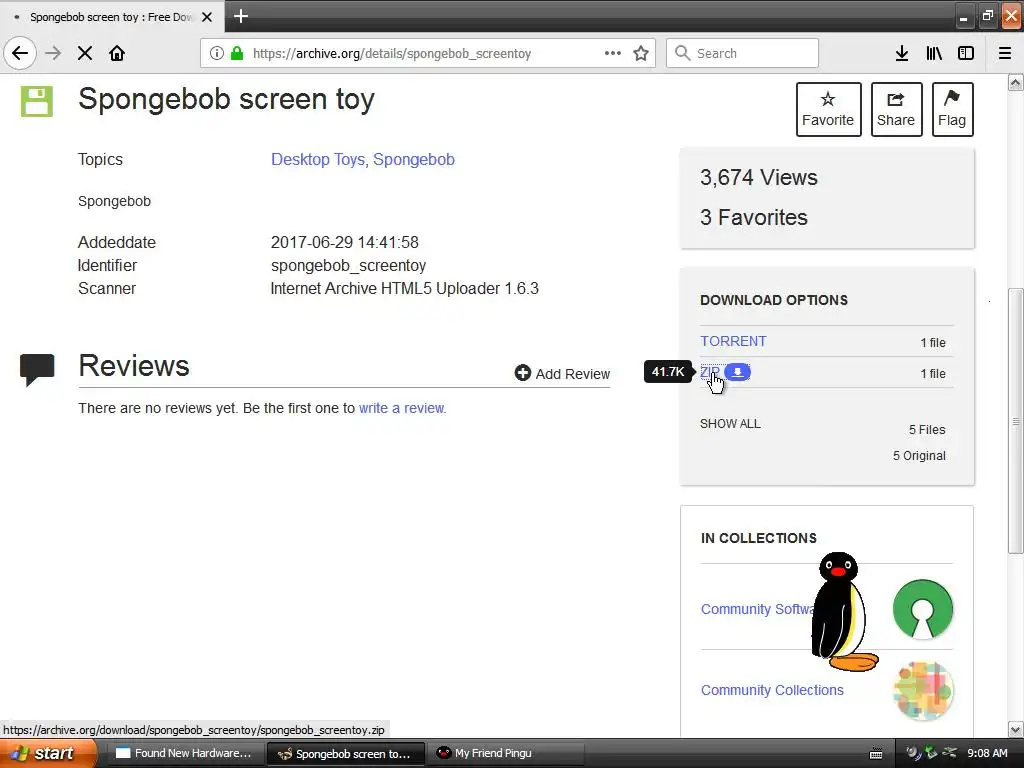Click the green floppy disk software icon

click(37, 101)
